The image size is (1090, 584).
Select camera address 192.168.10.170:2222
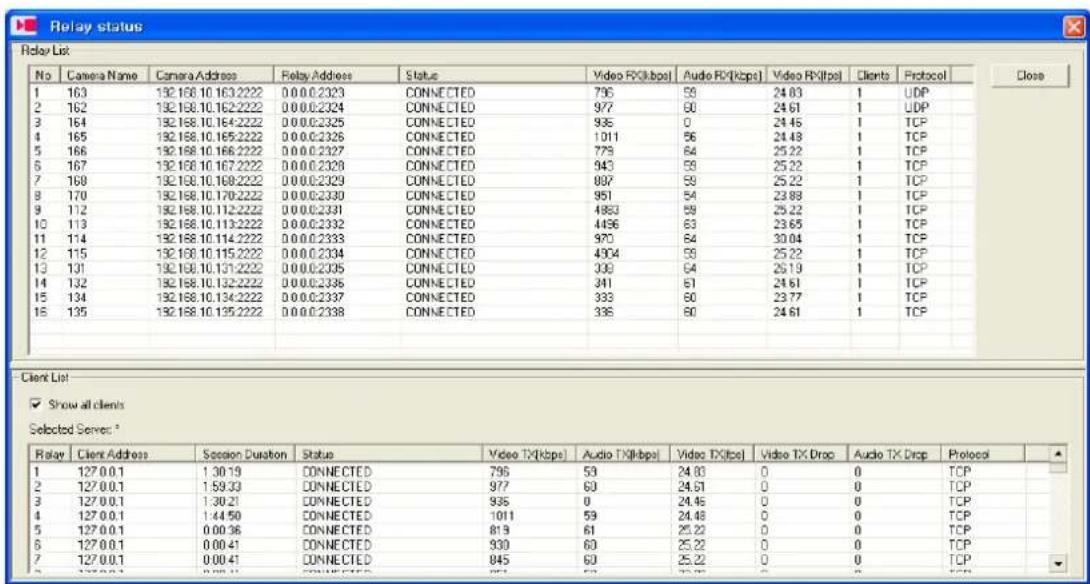click(x=209, y=194)
